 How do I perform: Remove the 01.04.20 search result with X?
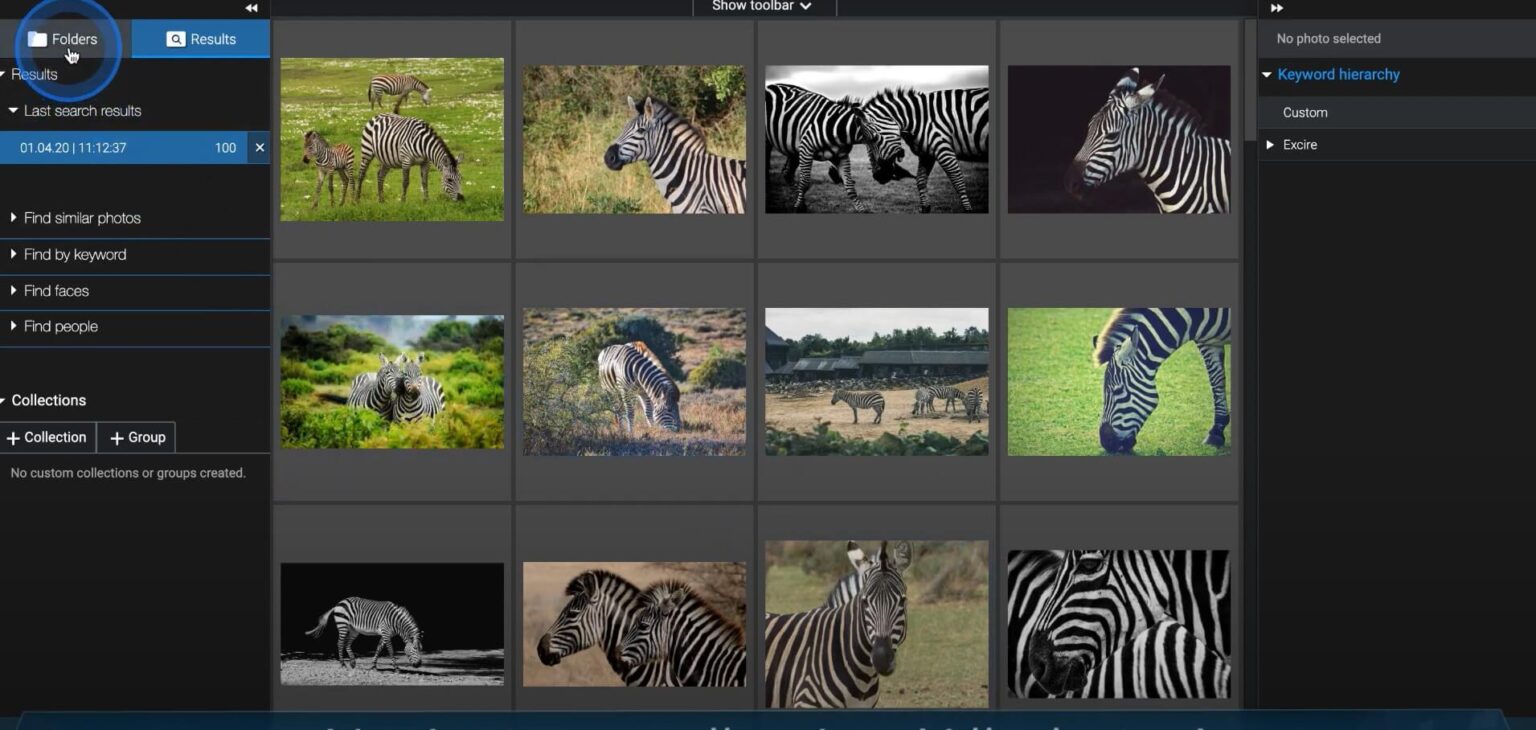pyautogui.click(x=259, y=147)
